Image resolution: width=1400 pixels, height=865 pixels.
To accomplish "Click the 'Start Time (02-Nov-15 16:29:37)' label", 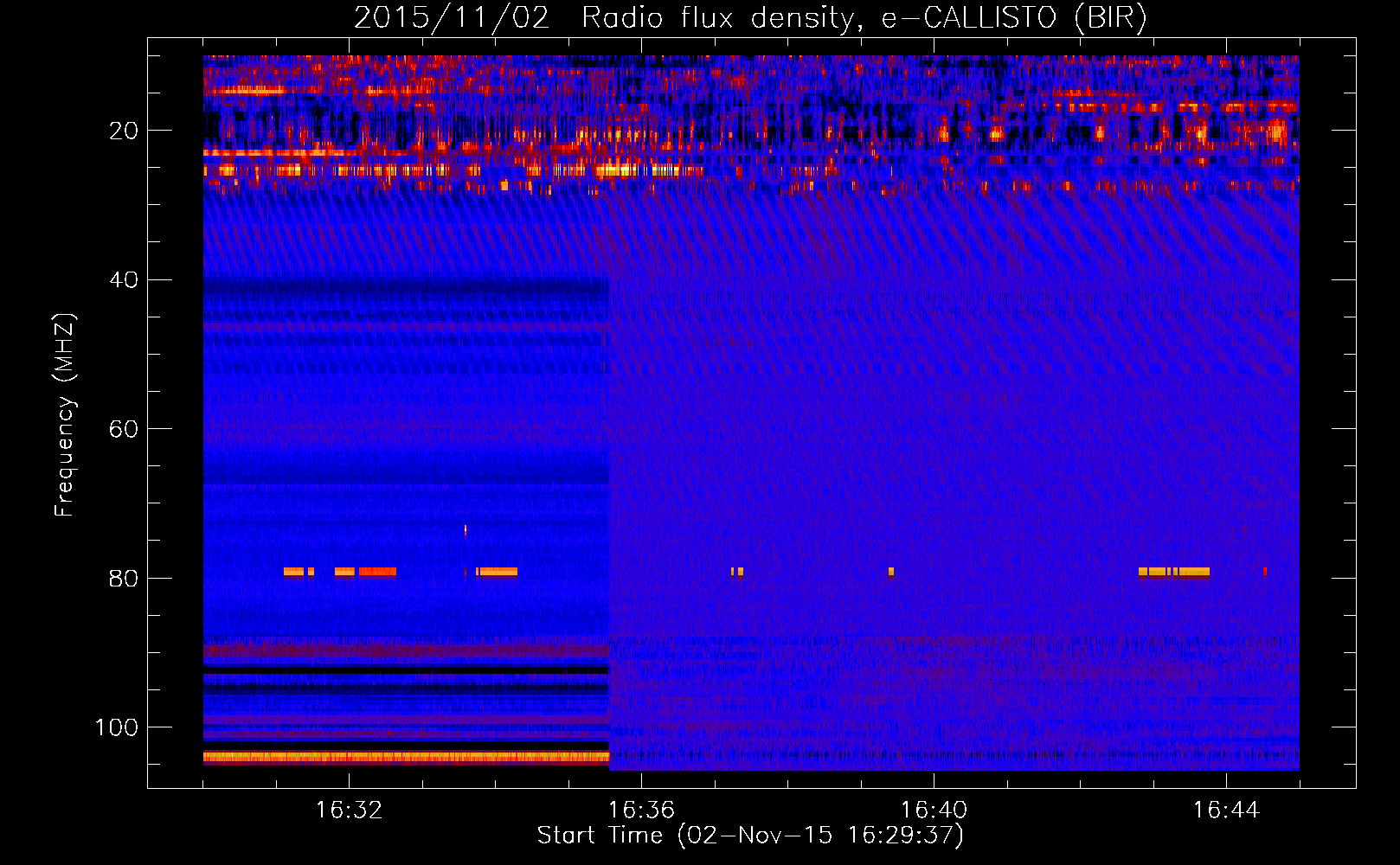I will [750, 836].
